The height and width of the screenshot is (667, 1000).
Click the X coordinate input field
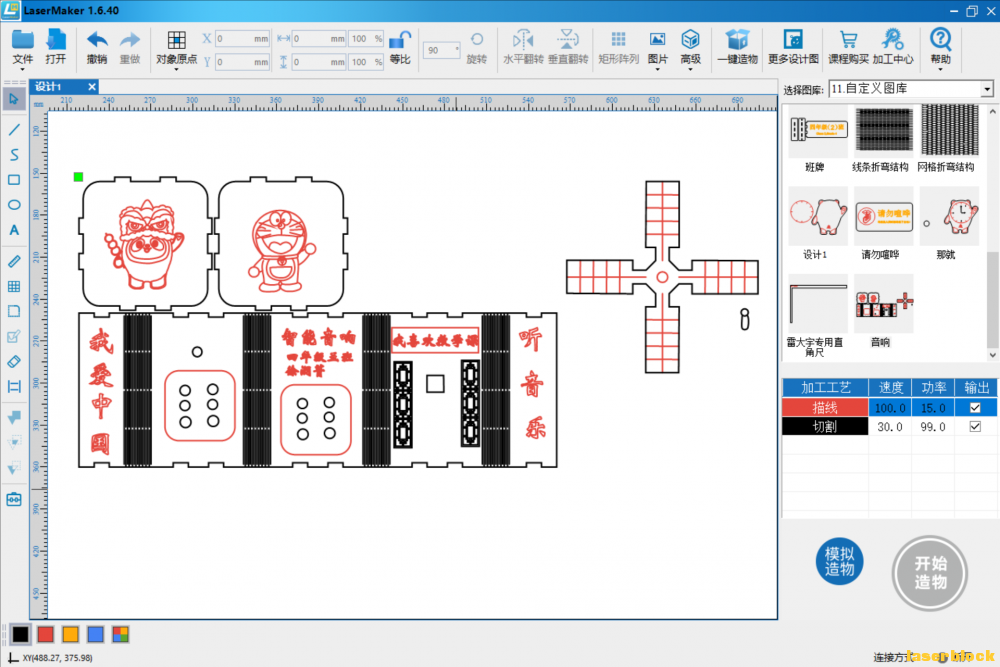click(x=242, y=39)
